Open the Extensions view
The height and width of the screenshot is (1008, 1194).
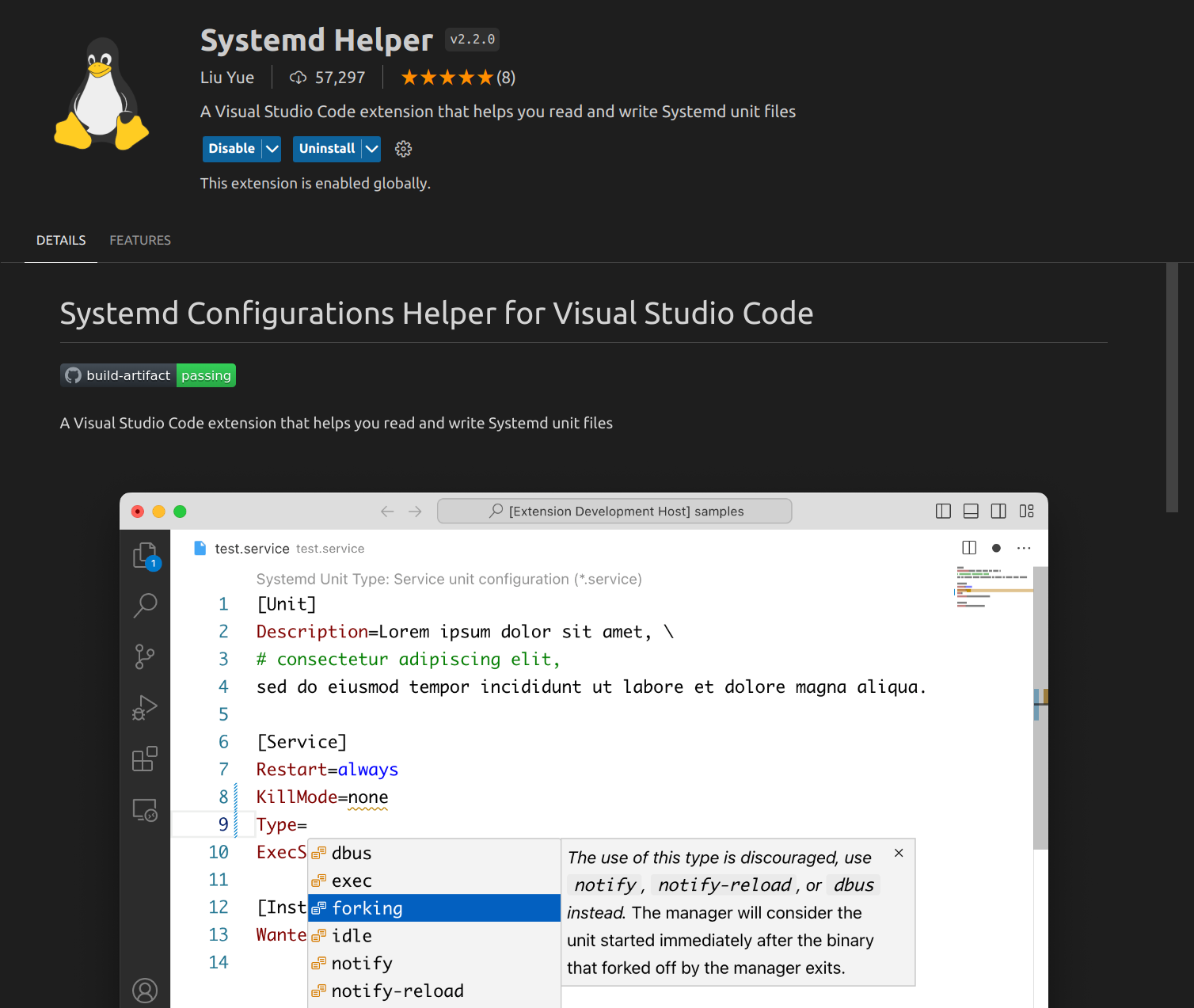[145, 759]
